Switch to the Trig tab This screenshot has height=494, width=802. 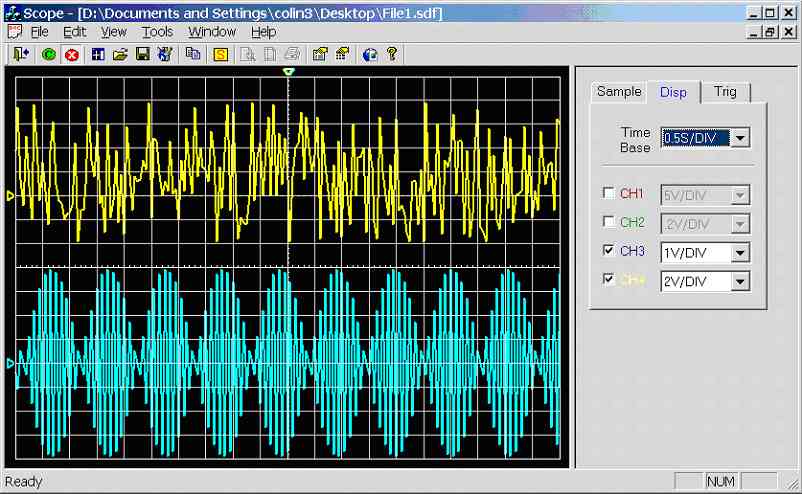(x=725, y=92)
